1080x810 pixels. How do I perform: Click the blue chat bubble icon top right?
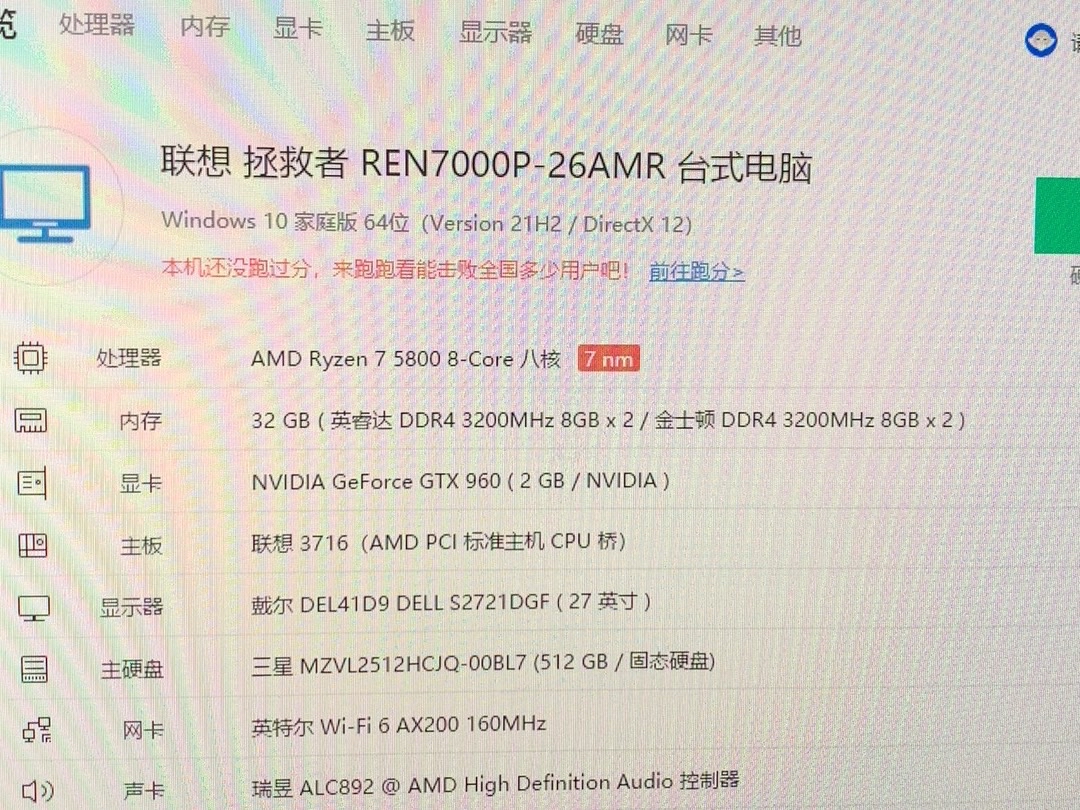point(1040,40)
